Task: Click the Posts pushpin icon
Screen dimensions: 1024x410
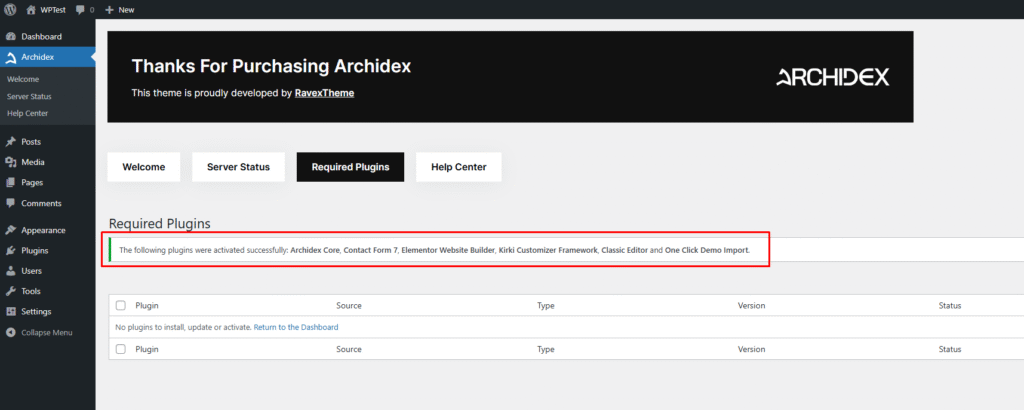Action: 10,142
